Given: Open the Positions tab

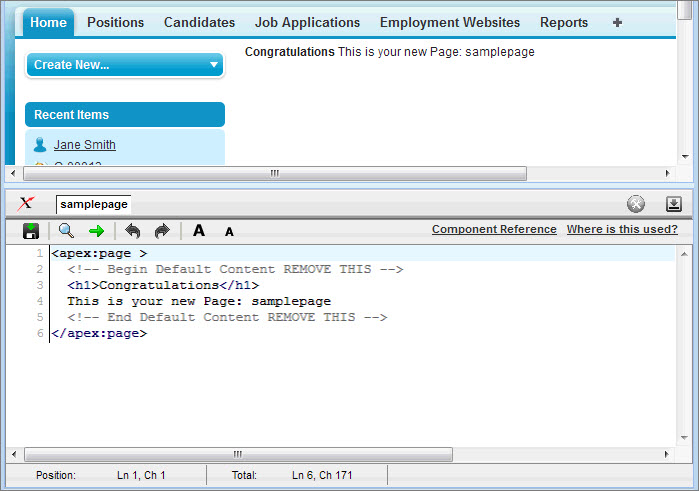Looking at the screenshot, I should coord(115,22).
